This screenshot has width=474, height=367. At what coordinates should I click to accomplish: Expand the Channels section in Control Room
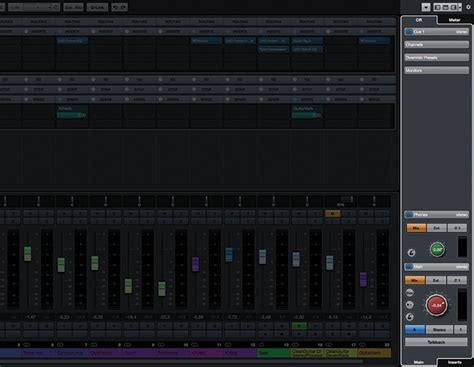click(x=436, y=45)
